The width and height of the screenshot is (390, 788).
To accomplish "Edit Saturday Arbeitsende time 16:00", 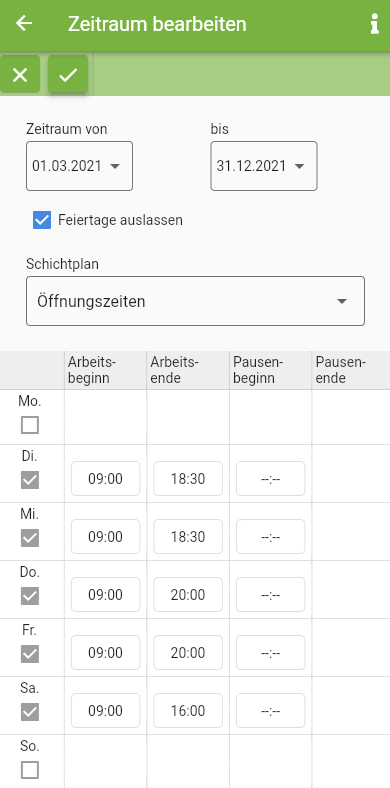I will [188, 711].
